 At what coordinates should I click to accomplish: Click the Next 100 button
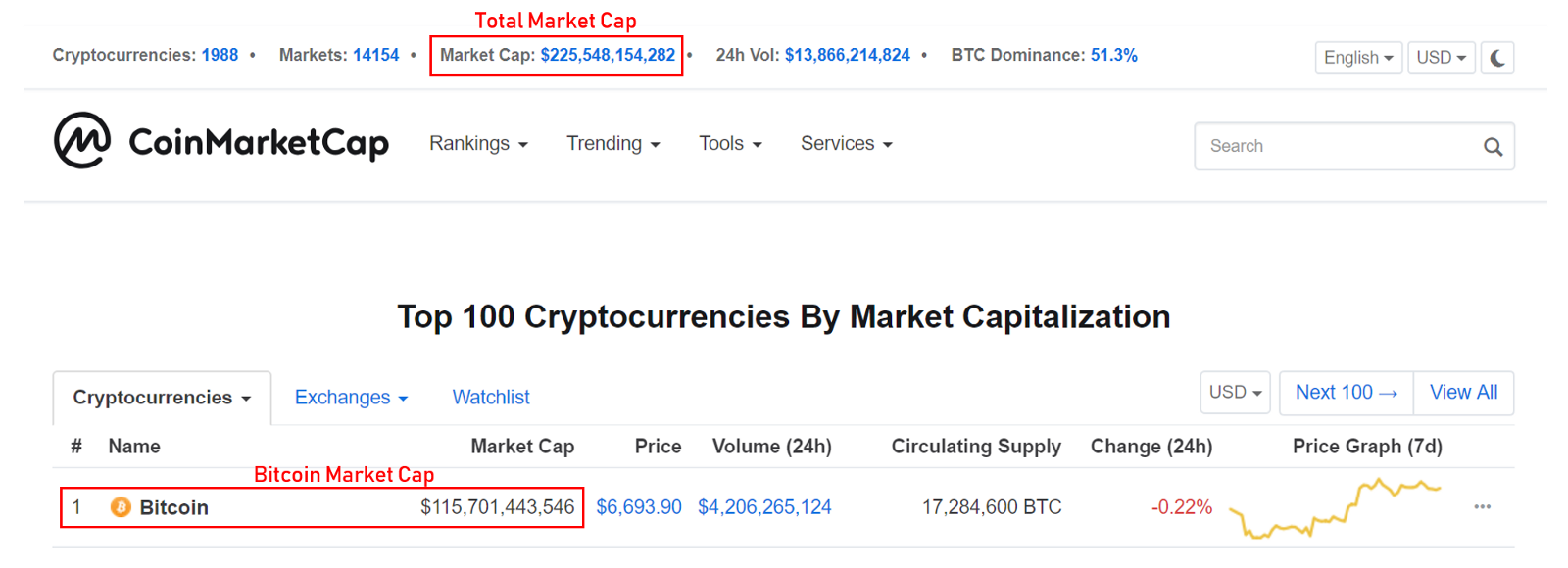click(x=1346, y=393)
